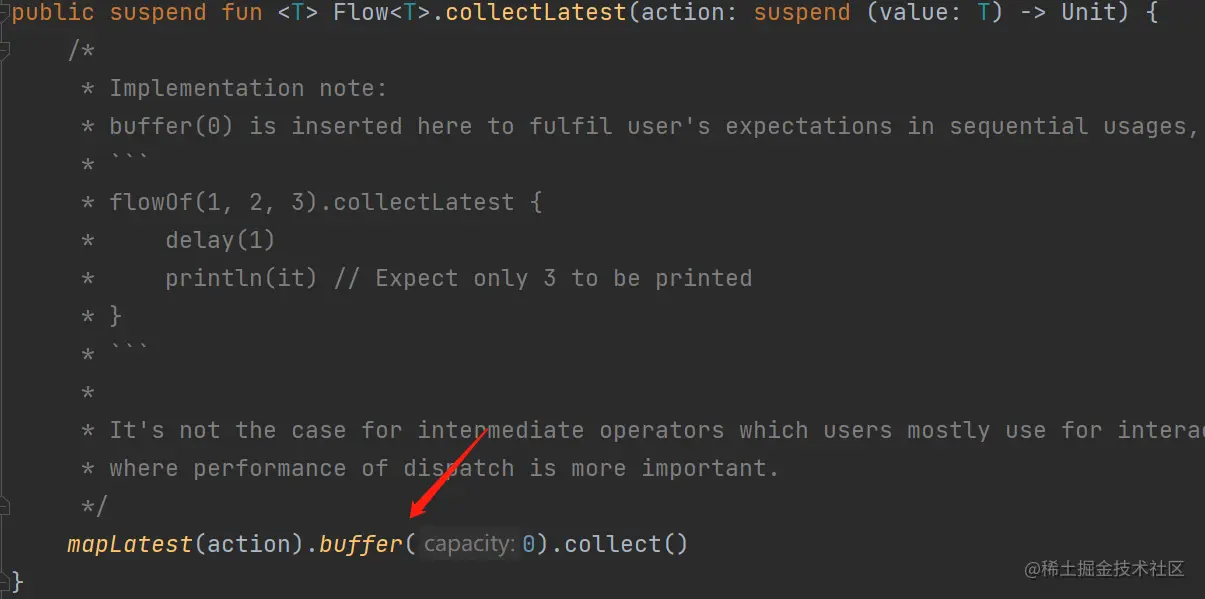Click the buffer function call
The width and height of the screenshot is (1205, 599).
[x=360, y=544]
